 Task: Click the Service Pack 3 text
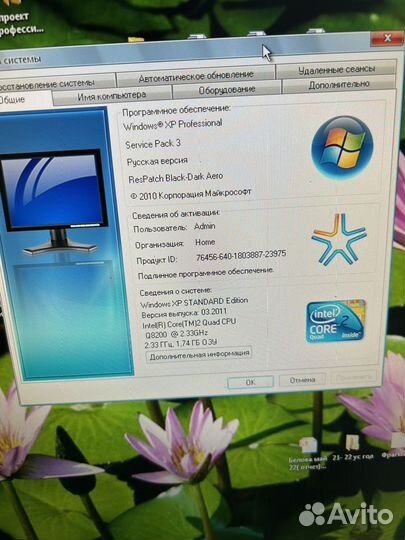click(153, 144)
